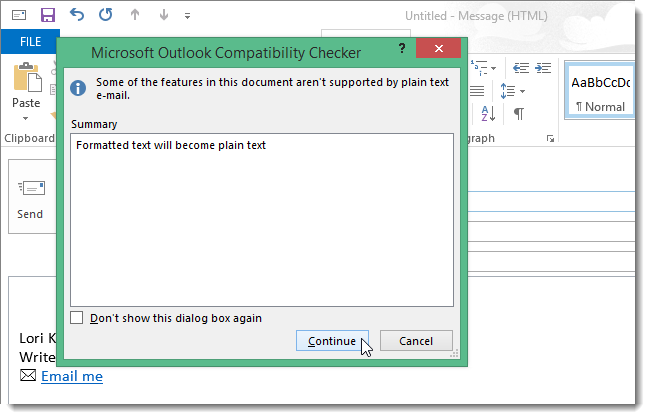The image size is (650, 419).
Task: Open the multilevel list dropdown arrow
Action: click(493, 68)
